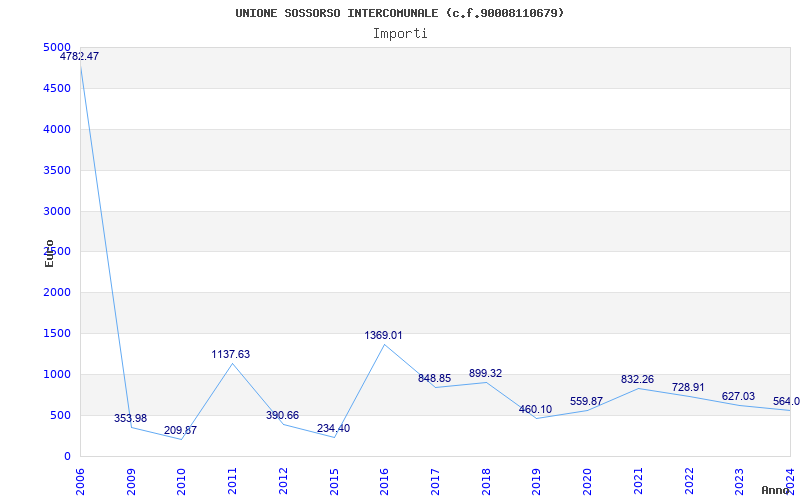Click the 500 y-axis tick label
This screenshot has height=500, width=800.
tap(60, 415)
